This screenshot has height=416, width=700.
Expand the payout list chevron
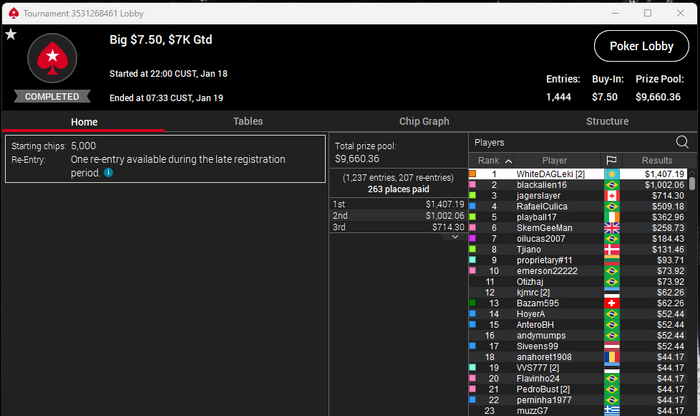(x=455, y=237)
